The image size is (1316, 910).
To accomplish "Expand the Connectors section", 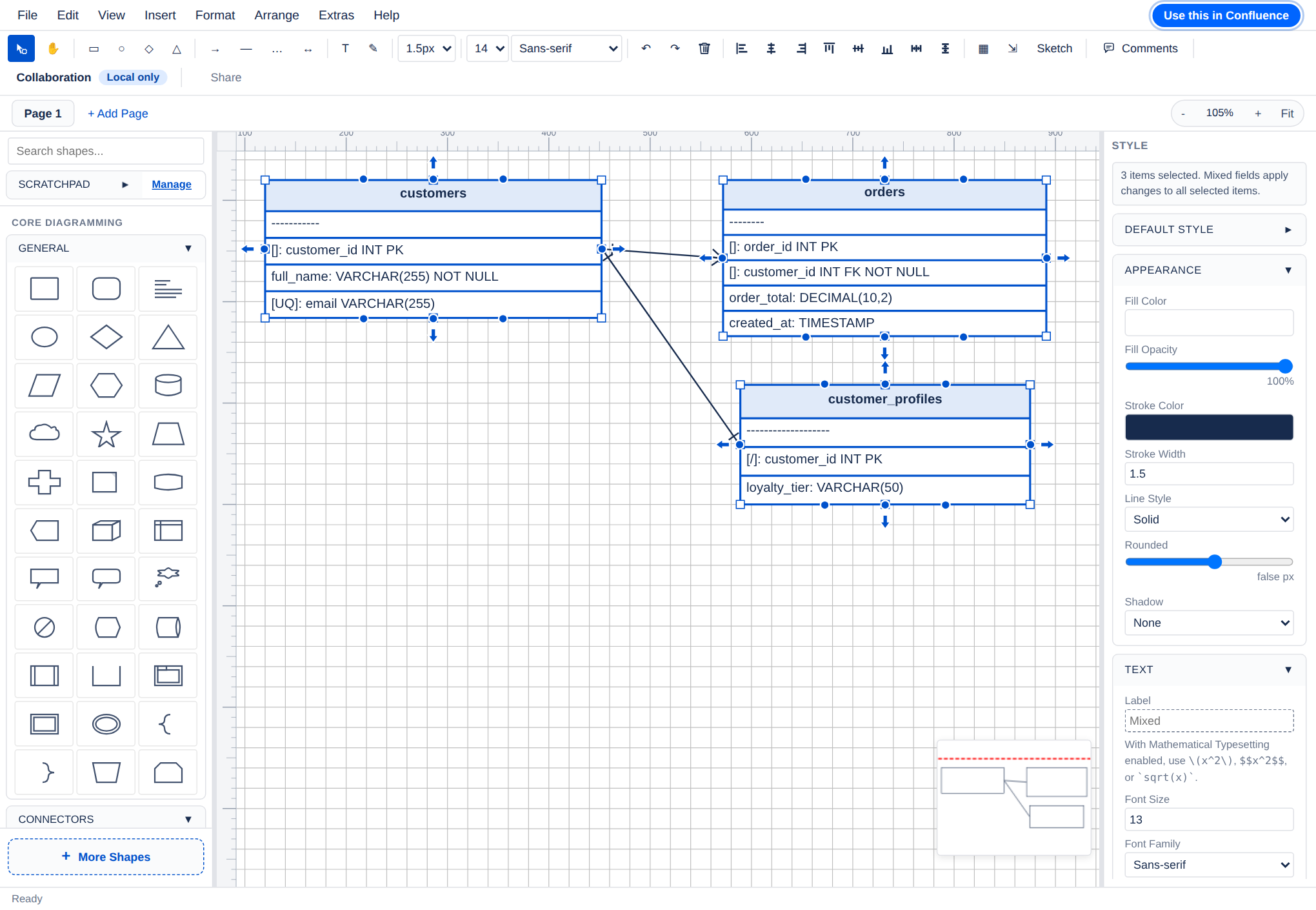I will [x=106, y=819].
